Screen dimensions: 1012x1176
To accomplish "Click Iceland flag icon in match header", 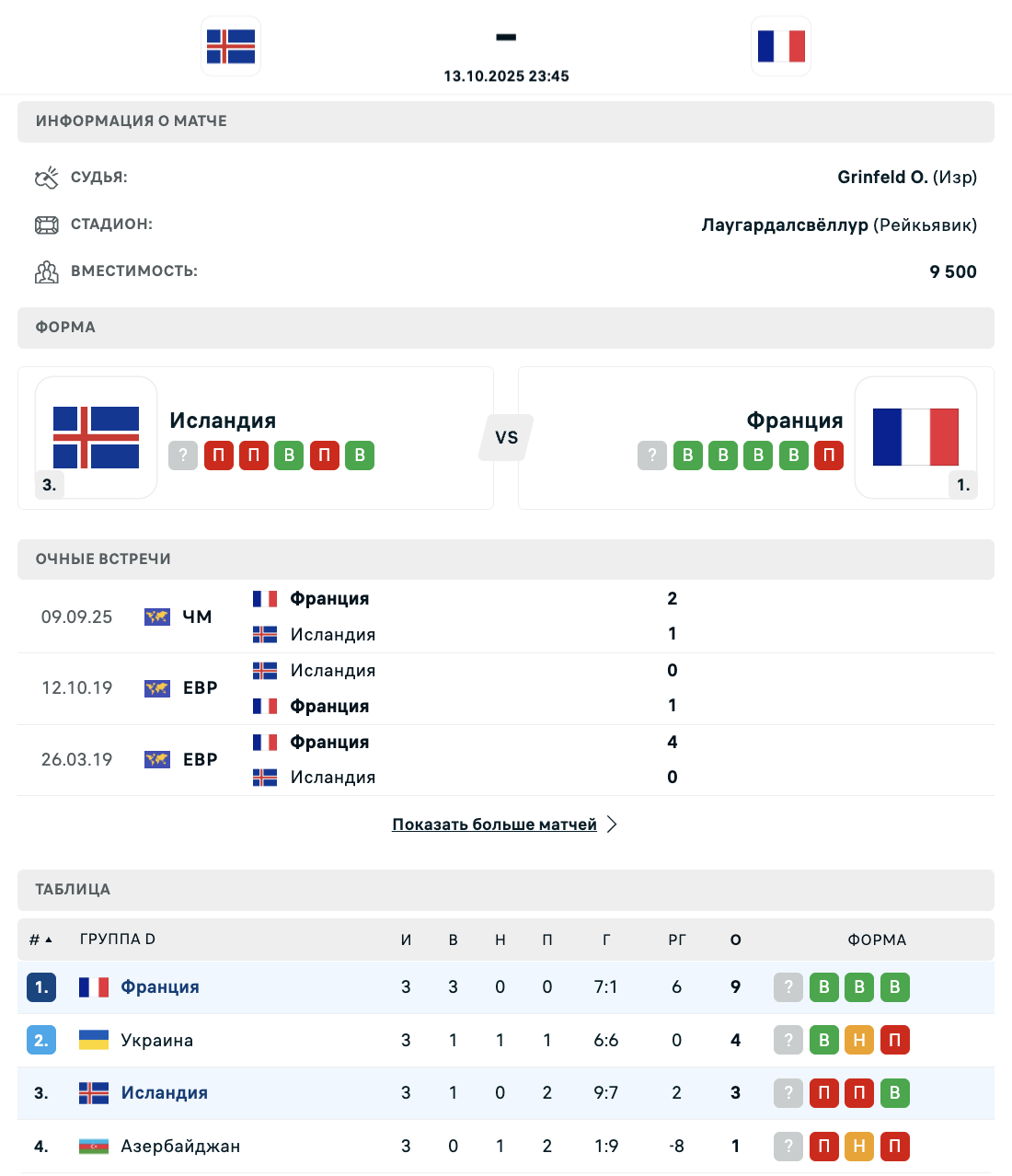I will coord(231,46).
